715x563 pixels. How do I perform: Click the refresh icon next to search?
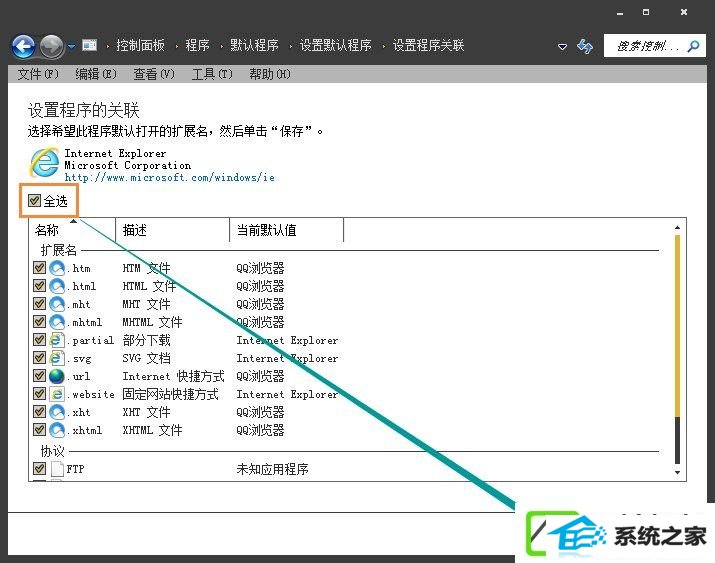[x=585, y=46]
